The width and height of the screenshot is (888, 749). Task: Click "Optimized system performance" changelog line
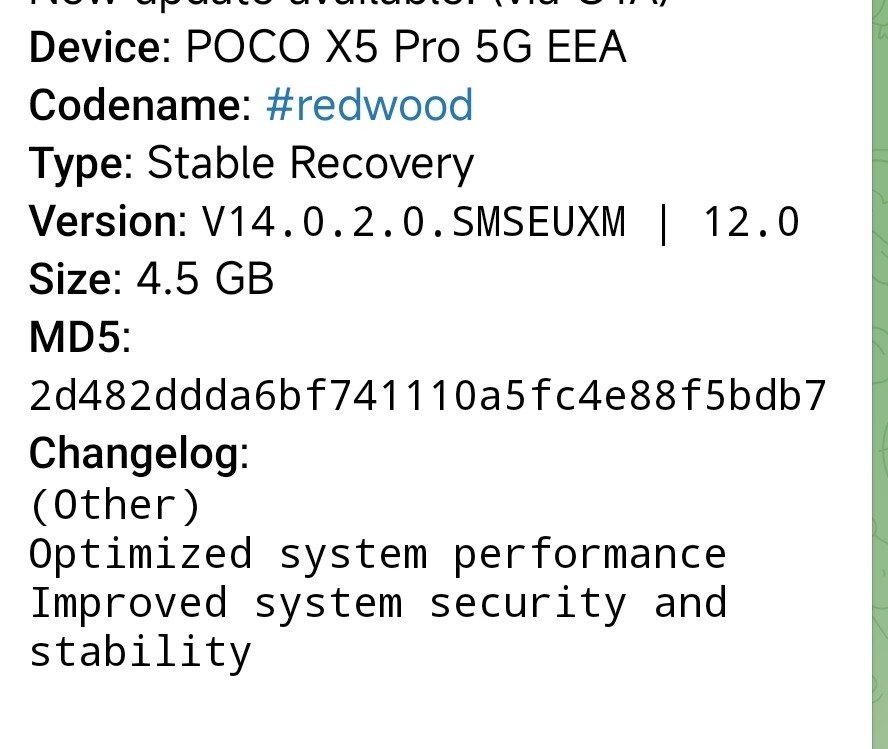[377, 554]
